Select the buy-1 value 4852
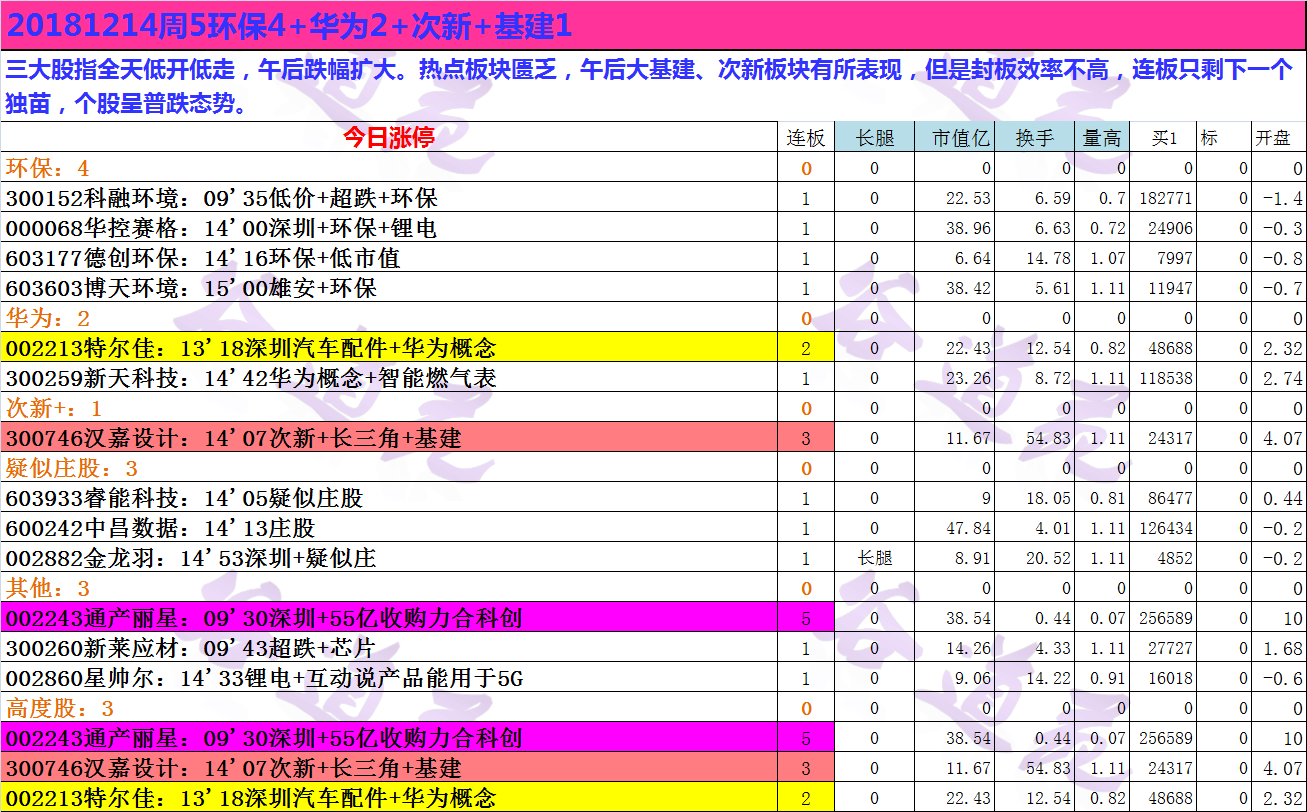Screen dimensions: 1307x812 click(x=1175, y=559)
